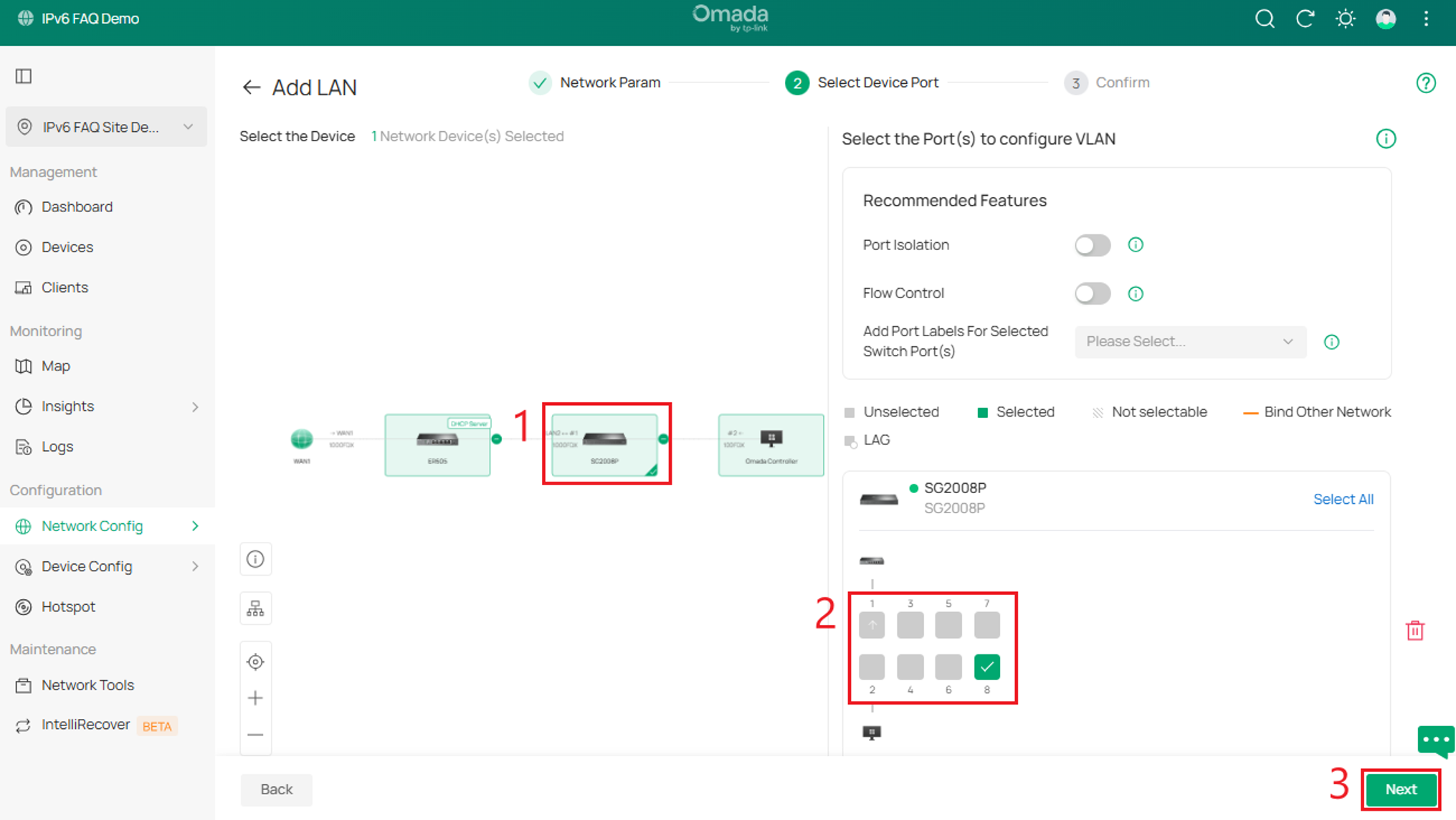The image size is (1456, 820).
Task: Click the SG2008P device name text
Action: click(955, 488)
